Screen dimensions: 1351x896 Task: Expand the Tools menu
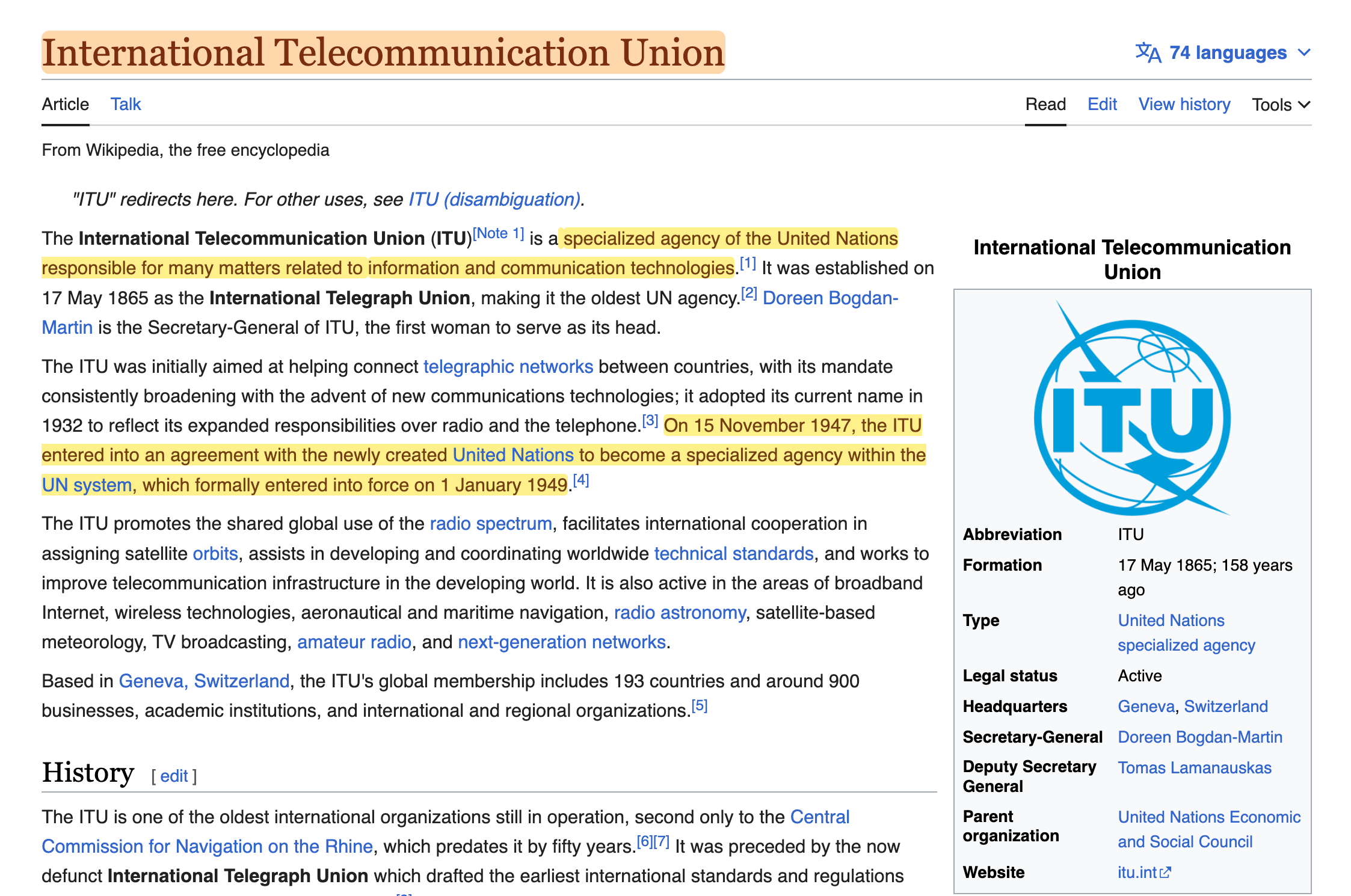click(x=1281, y=105)
